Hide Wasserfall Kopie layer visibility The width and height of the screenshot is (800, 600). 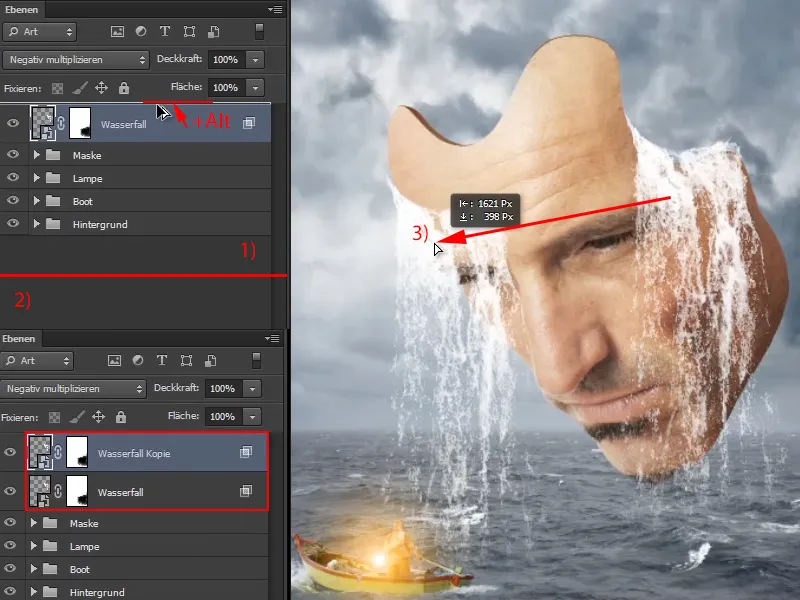(x=10, y=452)
